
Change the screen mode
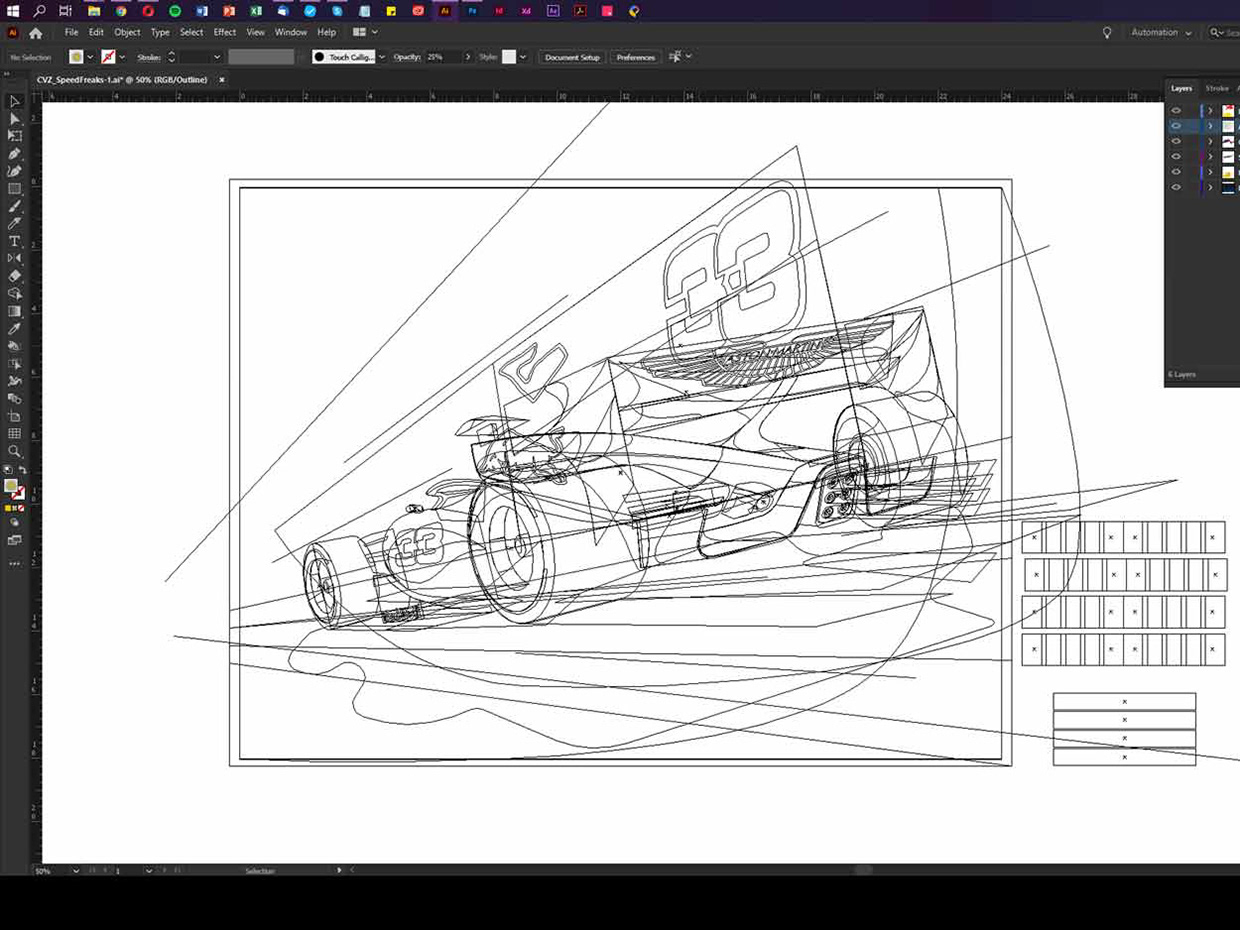tap(14, 541)
